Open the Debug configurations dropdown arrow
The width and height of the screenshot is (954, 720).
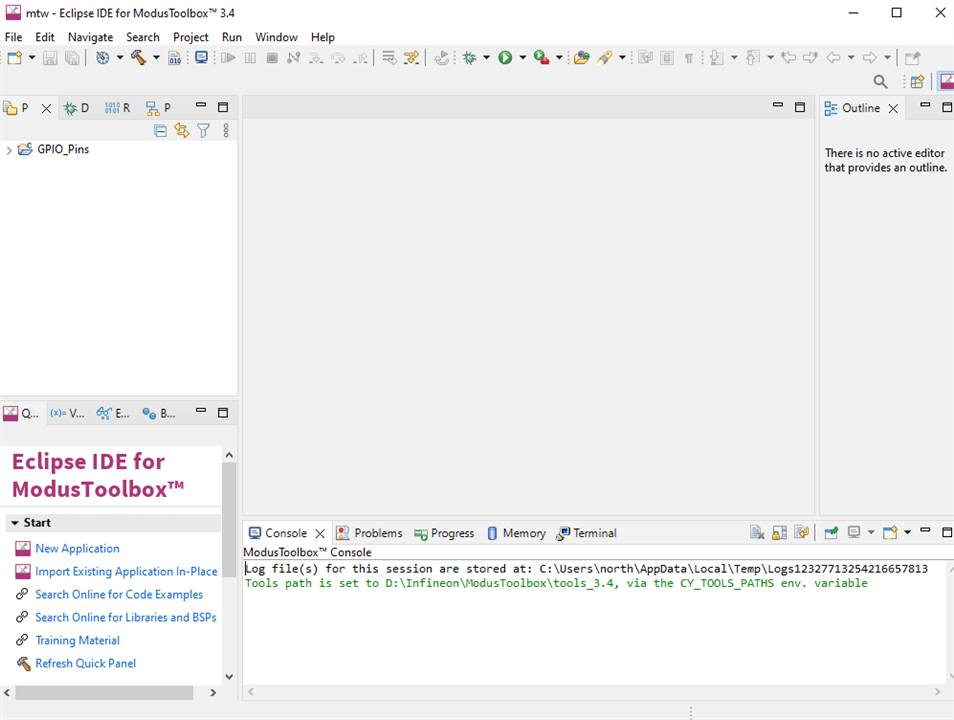click(486, 58)
